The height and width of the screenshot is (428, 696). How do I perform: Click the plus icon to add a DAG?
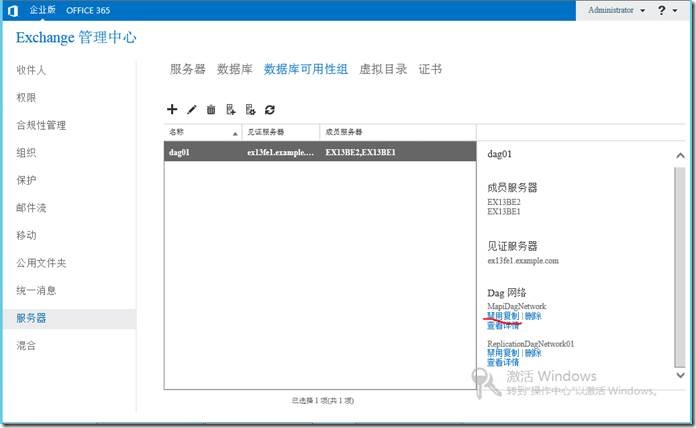pyautogui.click(x=172, y=109)
